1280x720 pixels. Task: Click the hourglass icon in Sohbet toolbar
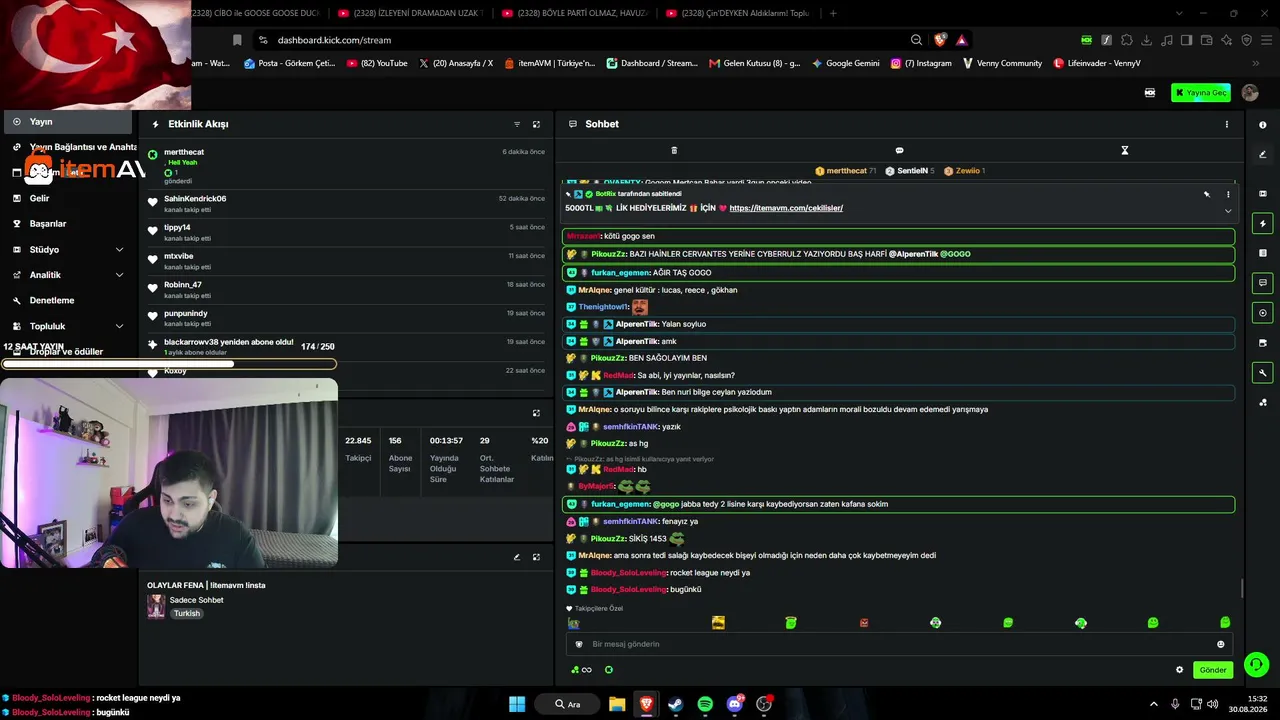(x=1124, y=150)
